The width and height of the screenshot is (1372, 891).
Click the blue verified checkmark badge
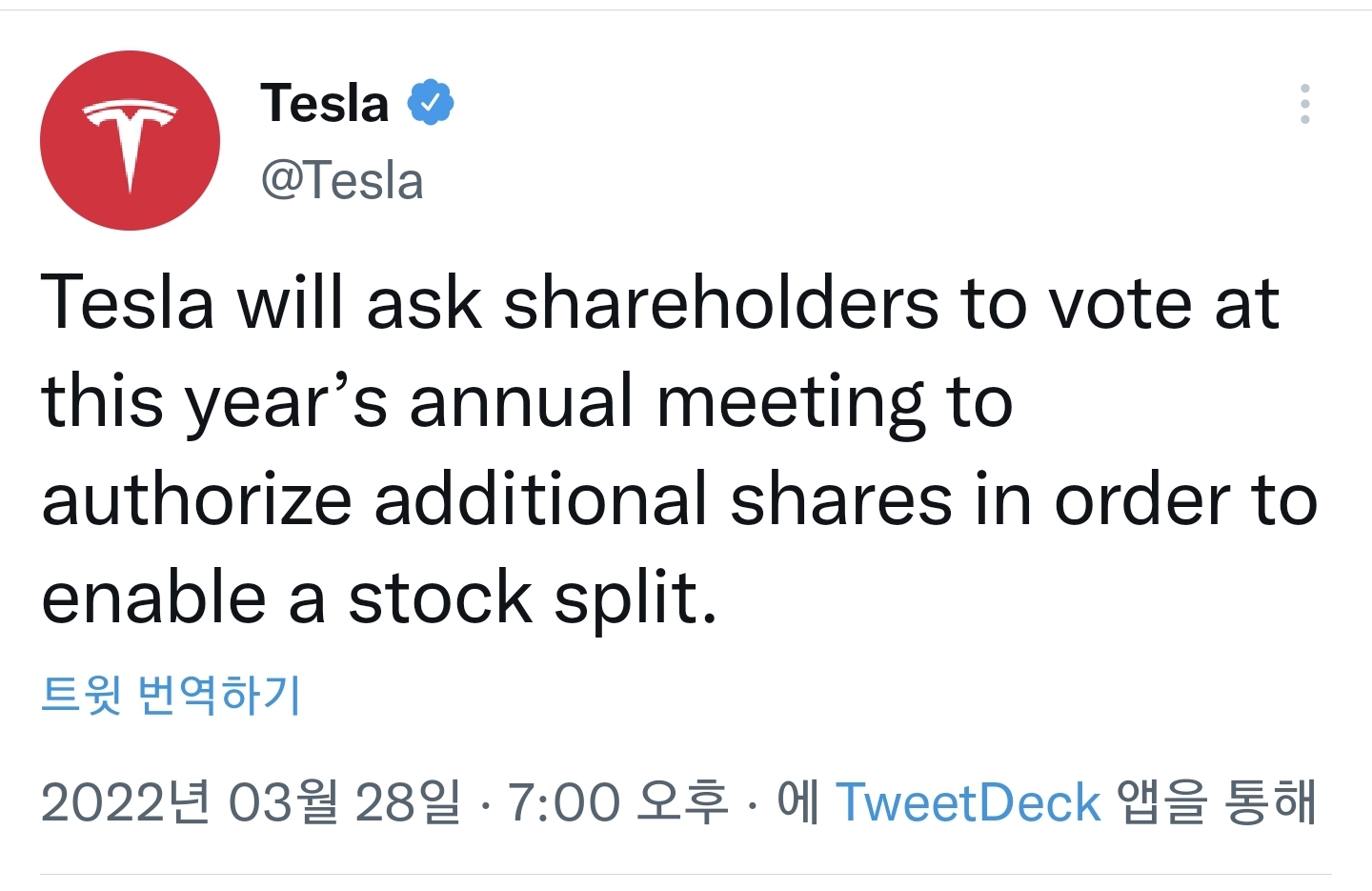431,103
